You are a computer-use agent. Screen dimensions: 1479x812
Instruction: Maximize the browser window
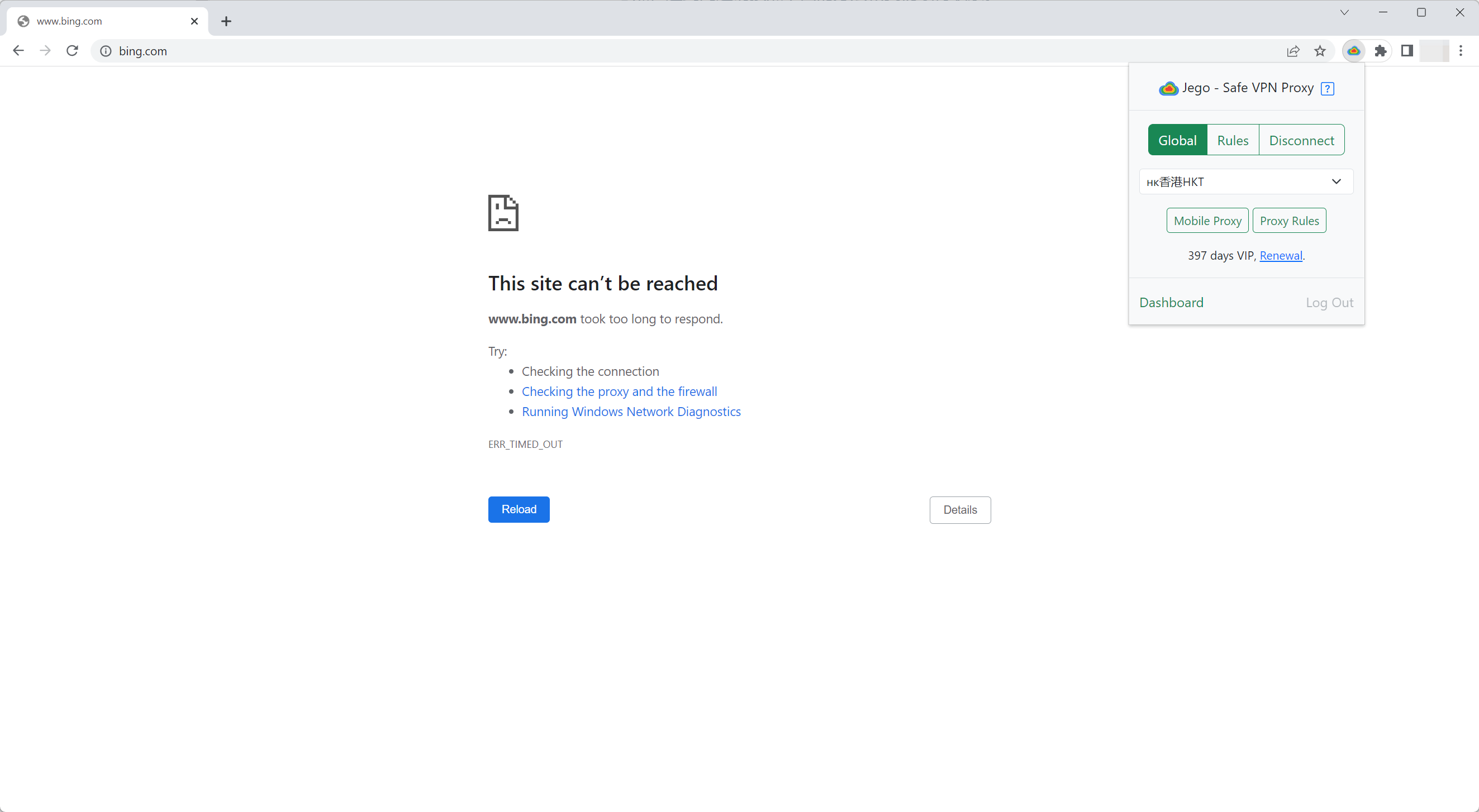(1421, 13)
